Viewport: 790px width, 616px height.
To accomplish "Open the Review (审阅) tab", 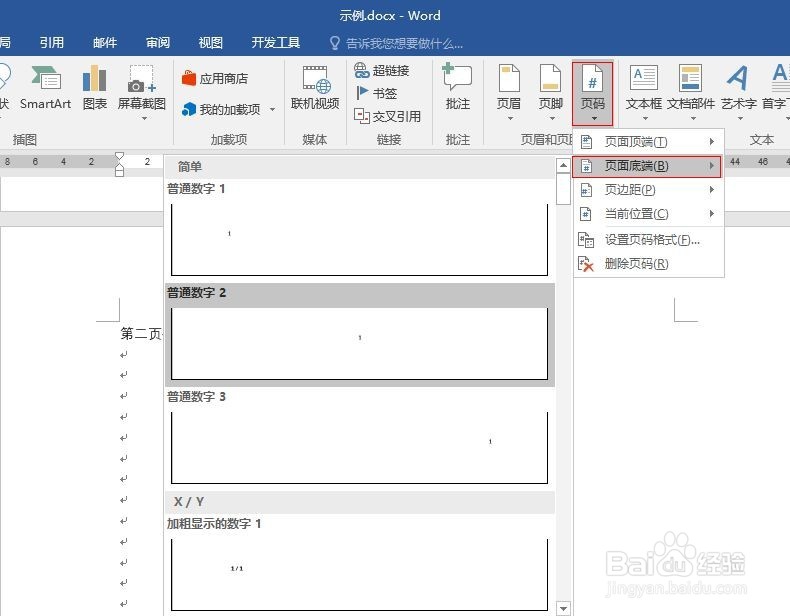I will coord(158,43).
